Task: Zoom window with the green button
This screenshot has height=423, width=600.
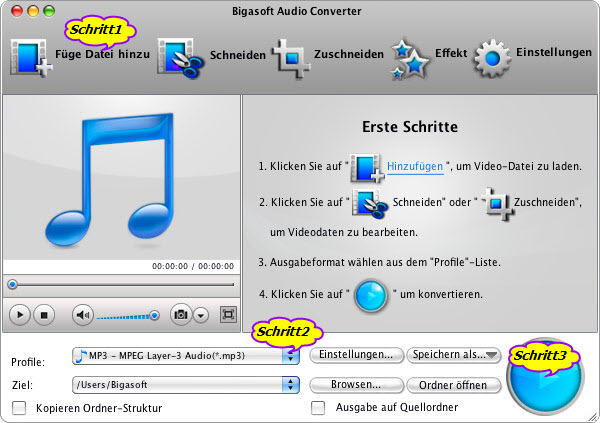Action: [x=49, y=11]
